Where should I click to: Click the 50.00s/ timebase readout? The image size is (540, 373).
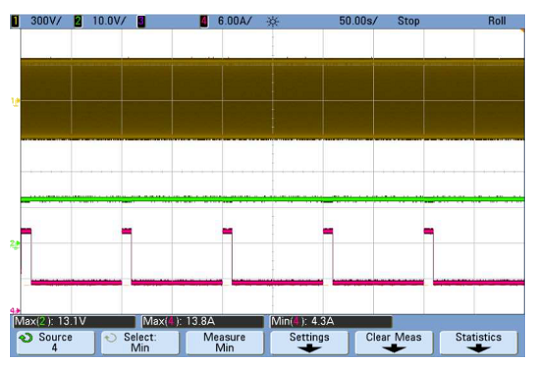358,21
